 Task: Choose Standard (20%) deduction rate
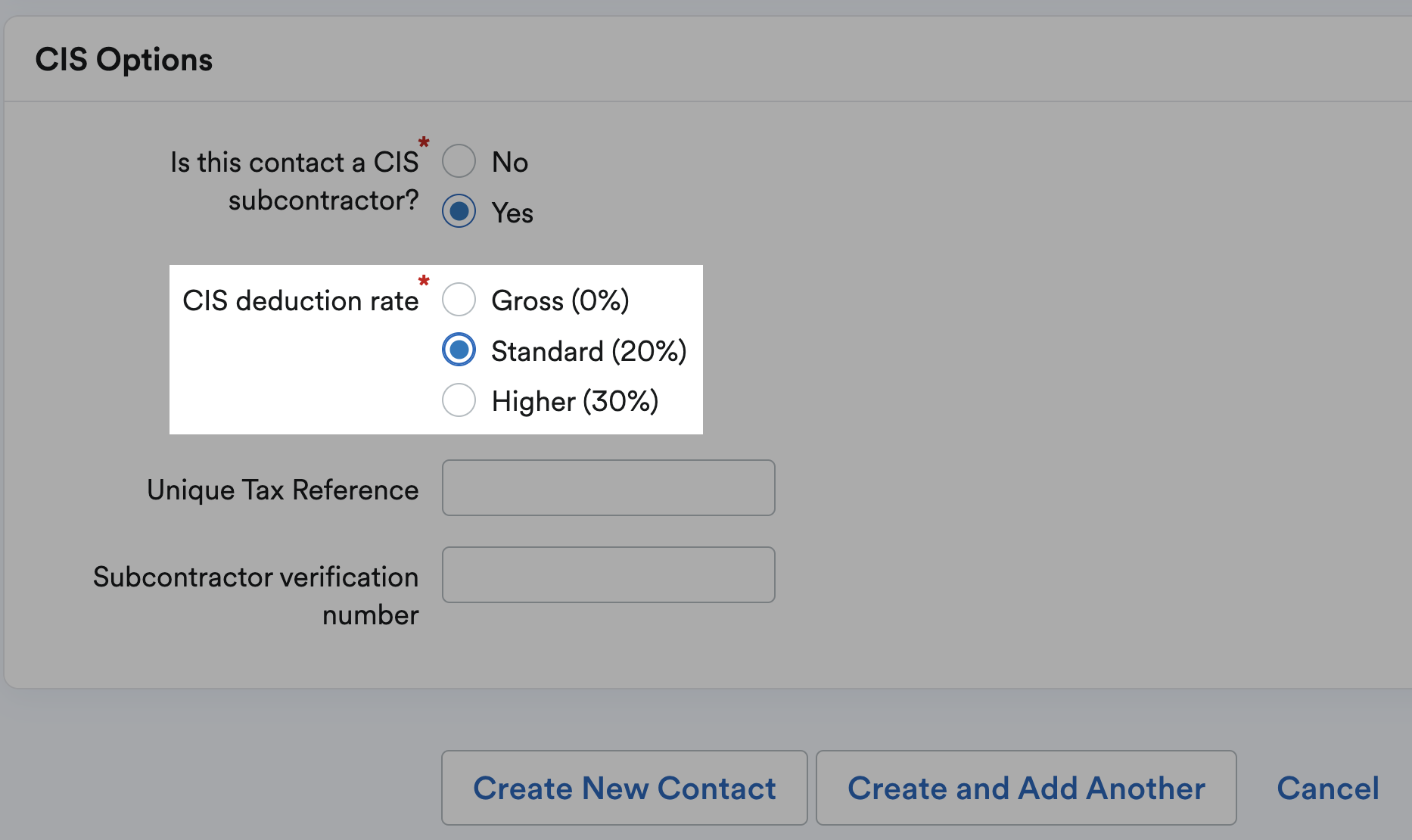[x=459, y=350]
